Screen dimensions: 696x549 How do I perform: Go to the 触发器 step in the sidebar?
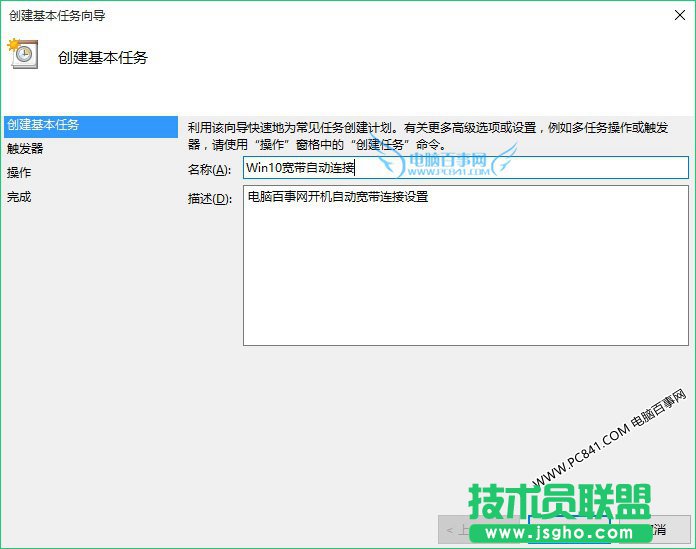(25, 148)
